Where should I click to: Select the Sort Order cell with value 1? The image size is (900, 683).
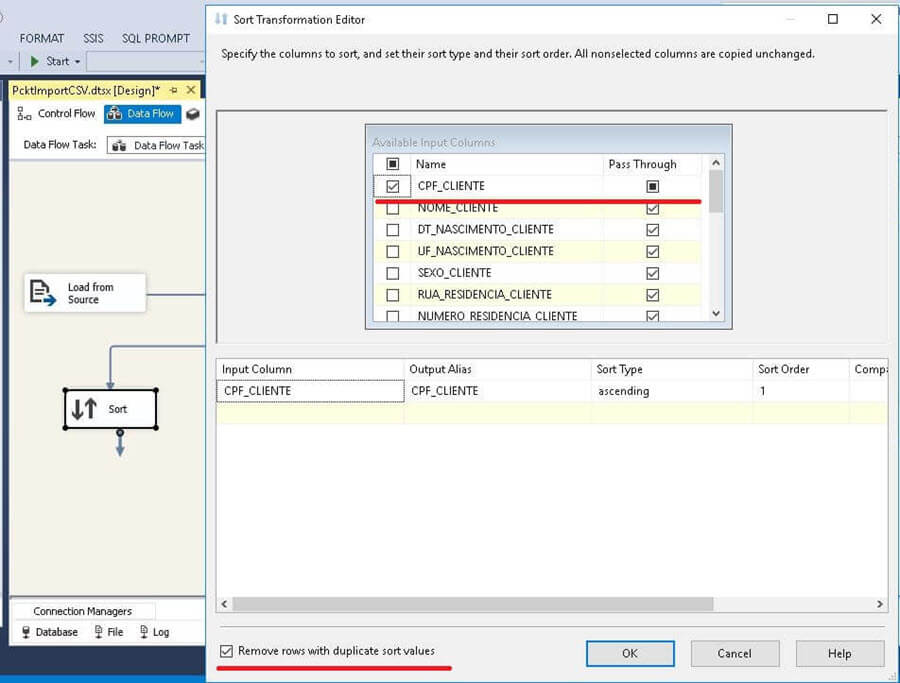click(801, 391)
